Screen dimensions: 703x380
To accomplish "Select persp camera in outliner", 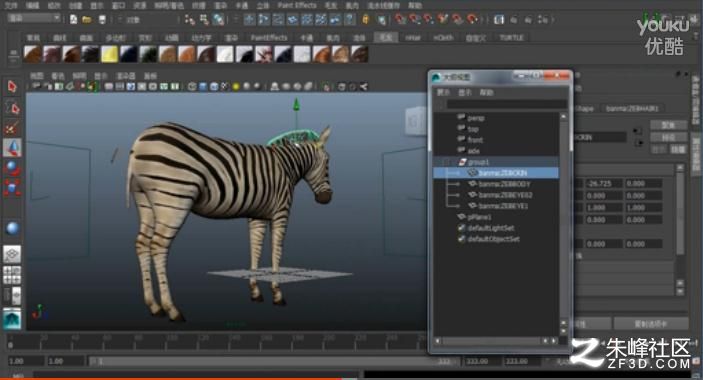I will click(476, 118).
